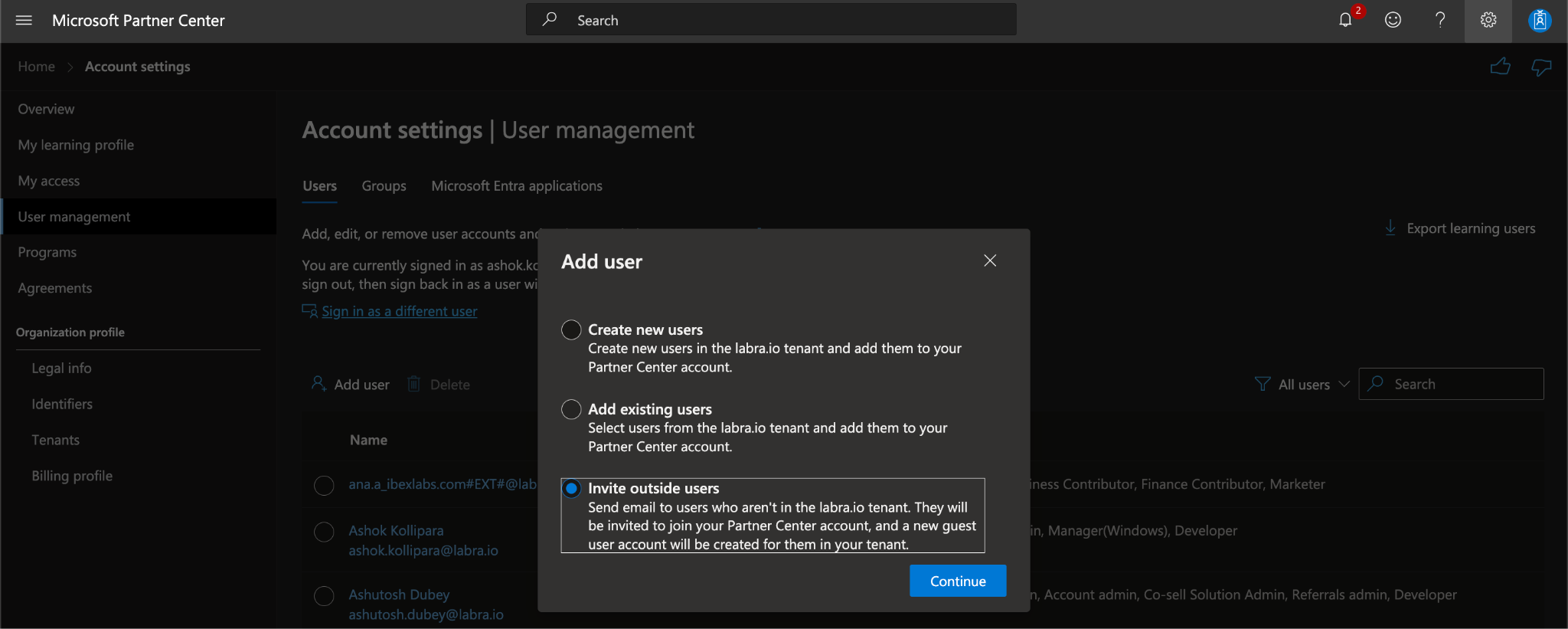Open the Ashok Kollipara user link
1568x629 pixels.
pos(396,530)
